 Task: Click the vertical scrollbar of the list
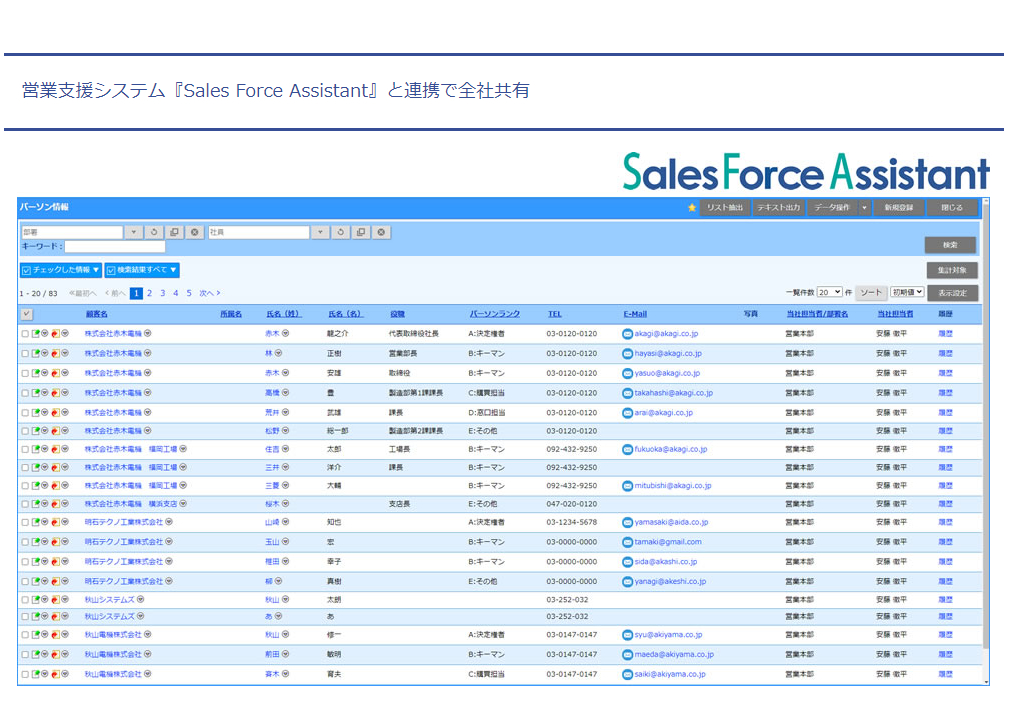986,427
